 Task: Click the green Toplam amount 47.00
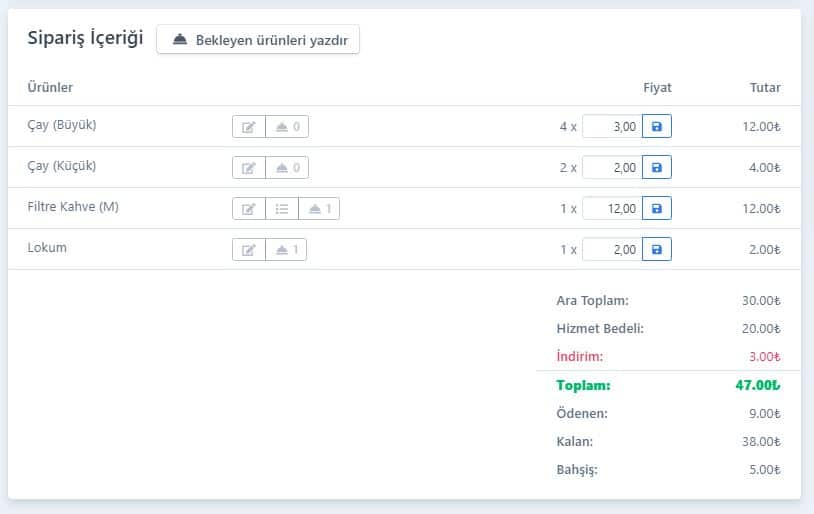pyautogui.click(x=757, y=385)
